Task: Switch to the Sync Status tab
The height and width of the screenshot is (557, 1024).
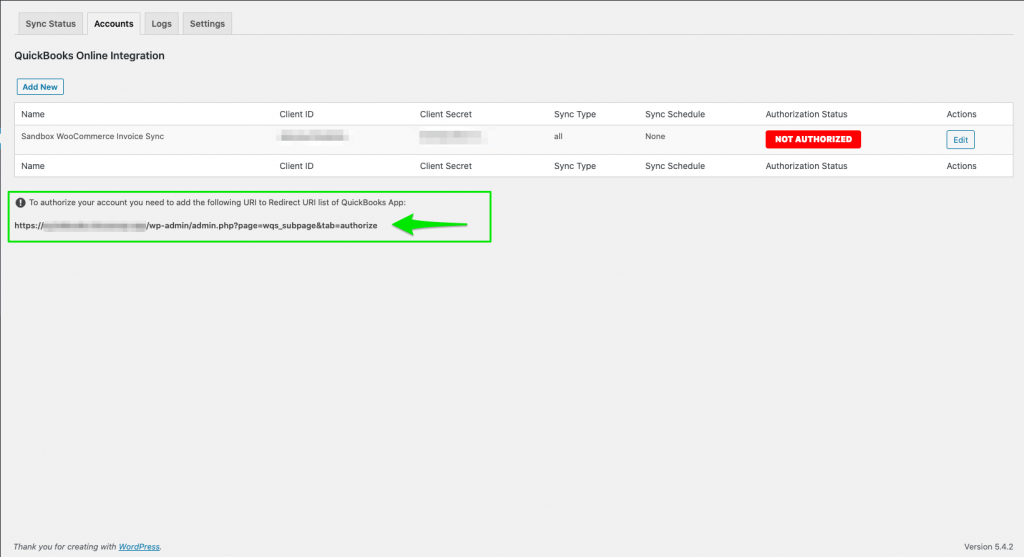Action: click(50, 24)
